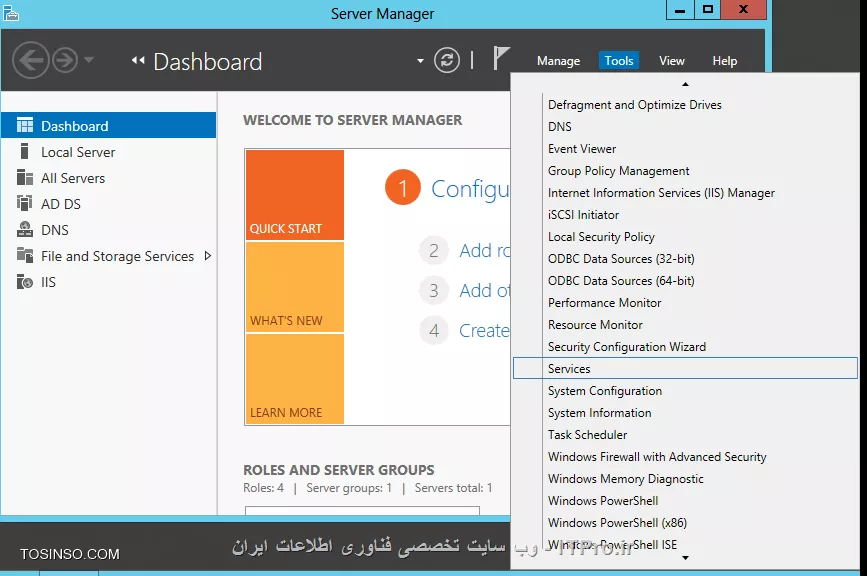Open System Information
The image size is (867, 576).
[685, 413]
